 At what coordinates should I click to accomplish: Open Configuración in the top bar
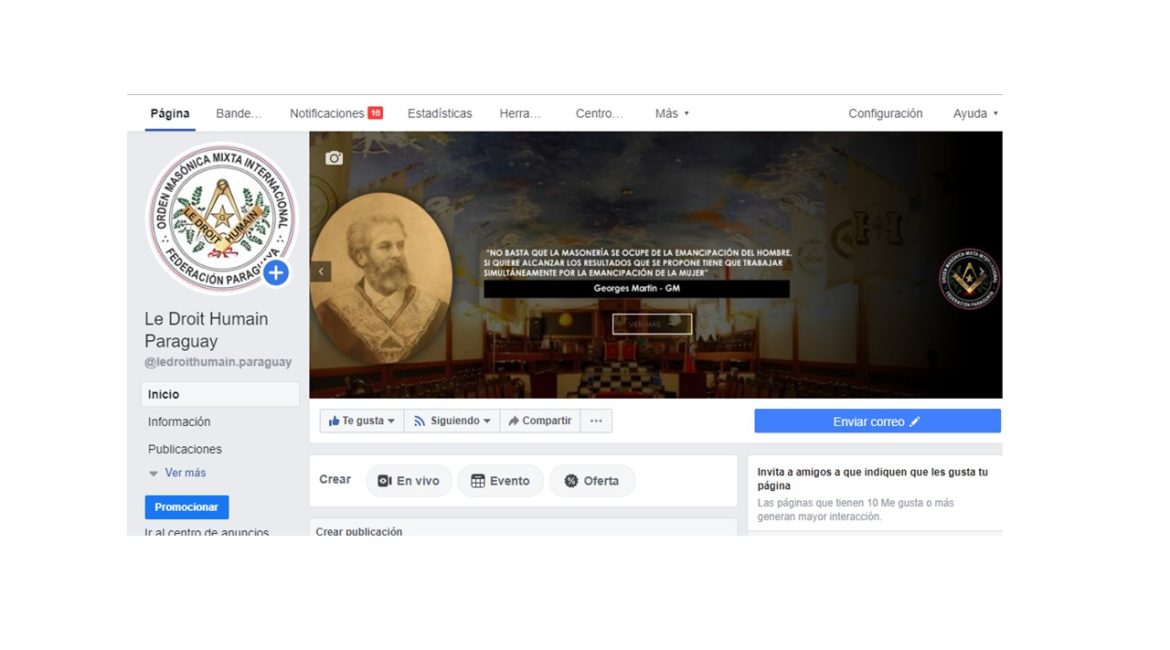tap(885, 113)
